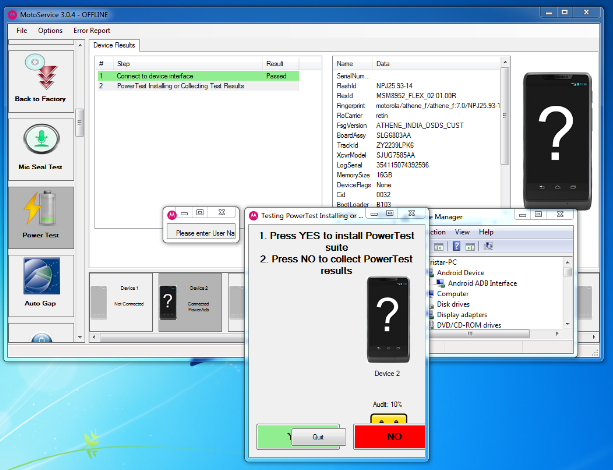The height and width of the screenshot is (470, 613).
Task: Click the properties pane icon left of Help icon
Action: pos(439,247)
